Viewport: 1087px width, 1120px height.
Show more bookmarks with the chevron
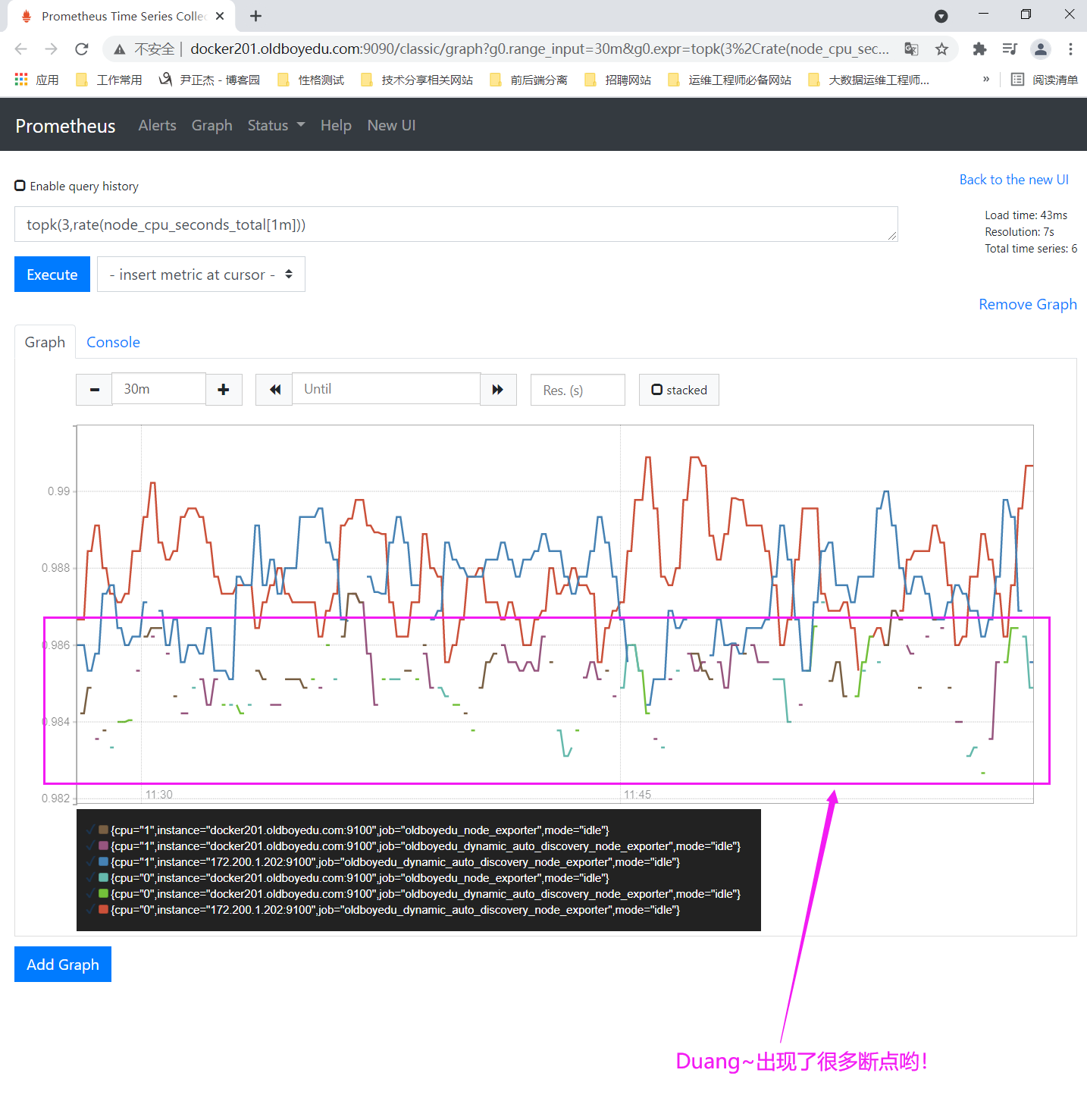tap(985, 80)
